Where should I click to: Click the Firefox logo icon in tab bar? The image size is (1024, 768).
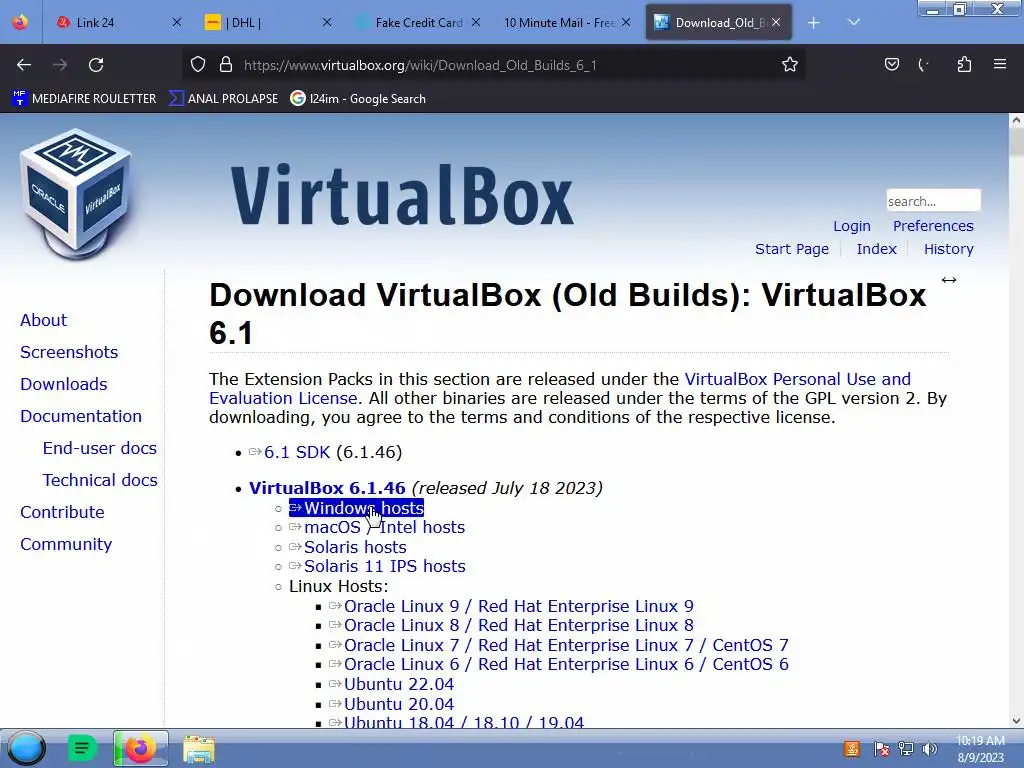click(x=20, y=22)
